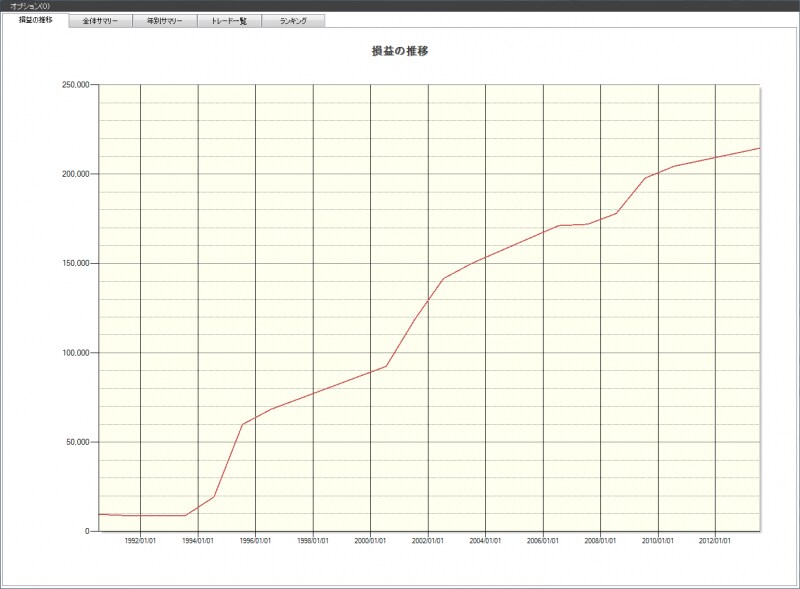This screenshot has width=800, height=589.
Task: Click the 2000/01/01 x-axis label
Action: coord(370,541)
